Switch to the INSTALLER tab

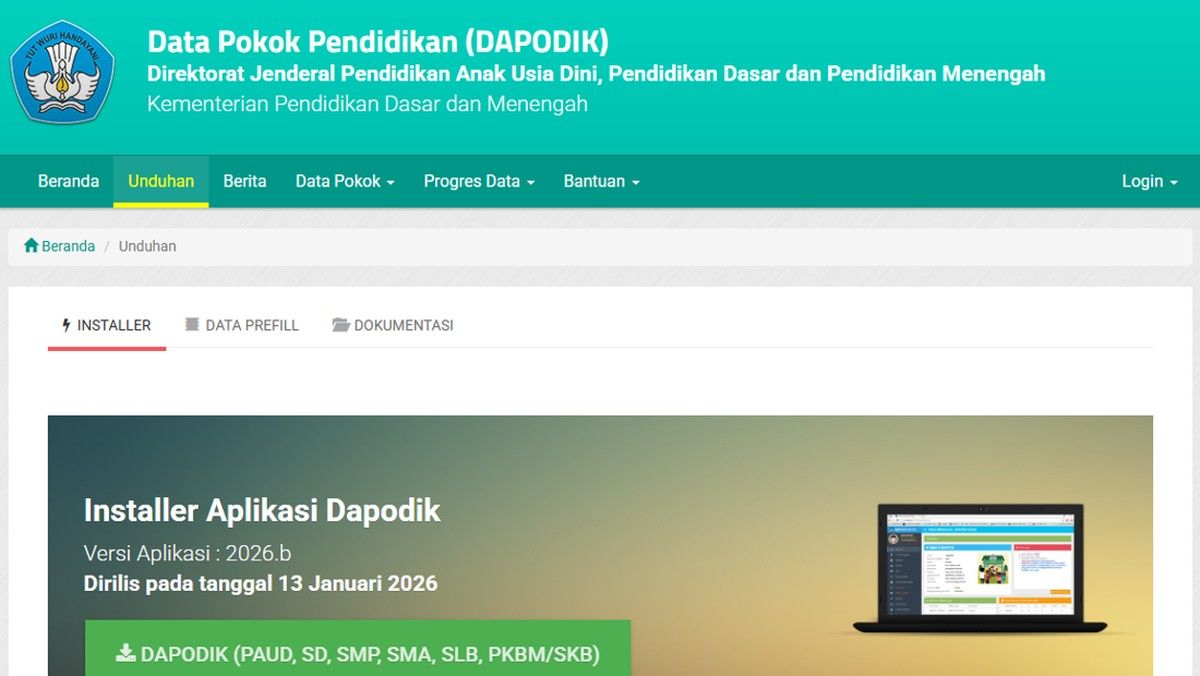click(x=107, y=325)
